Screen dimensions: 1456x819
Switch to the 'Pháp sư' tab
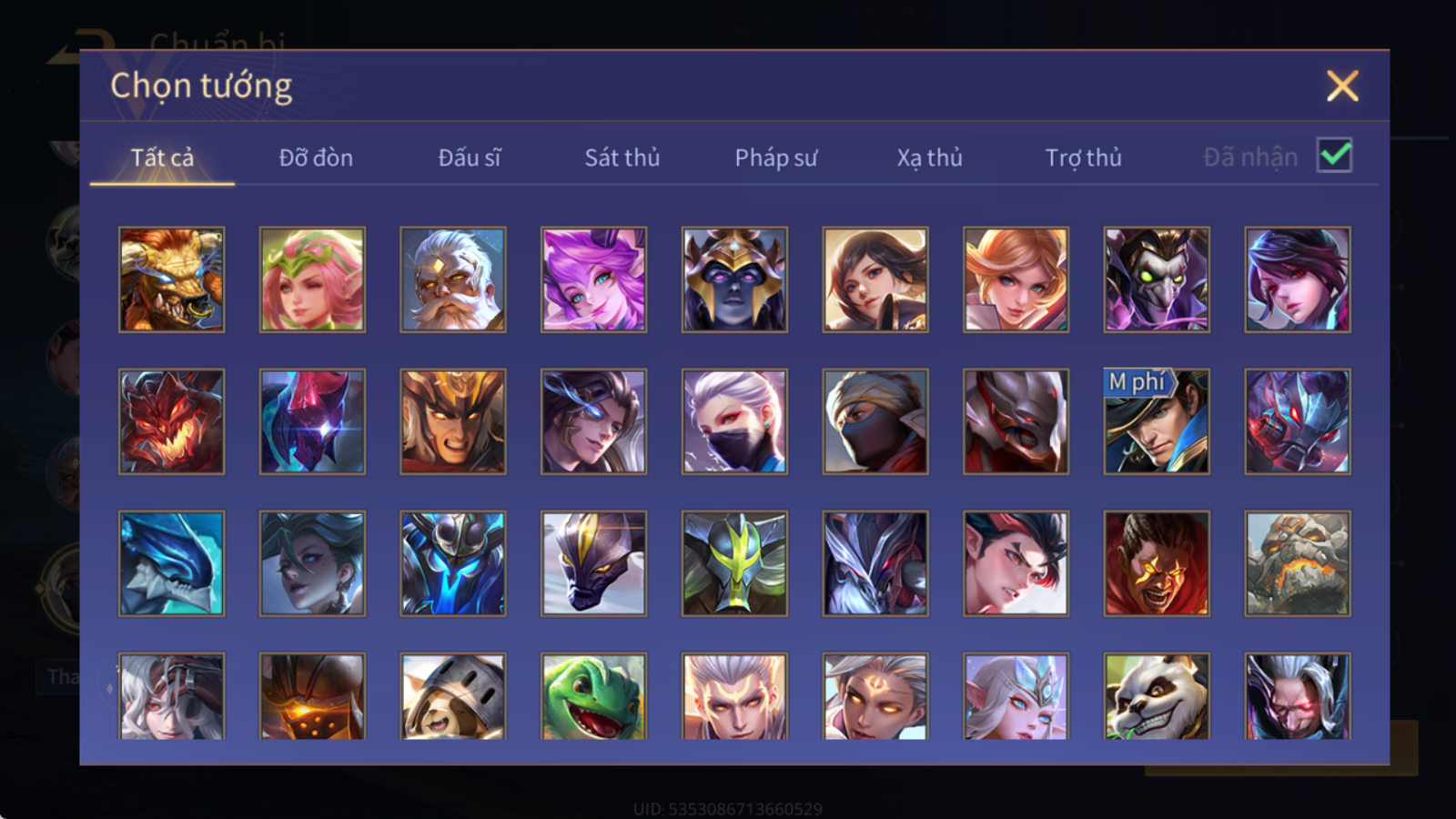click(776, 158)
